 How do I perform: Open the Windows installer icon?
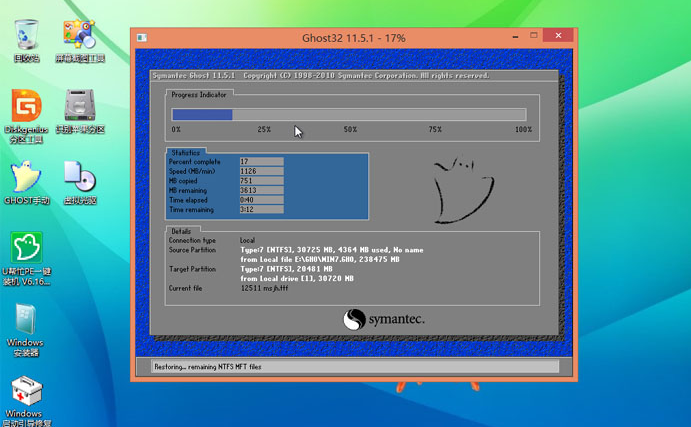click(x=25, y=330)
